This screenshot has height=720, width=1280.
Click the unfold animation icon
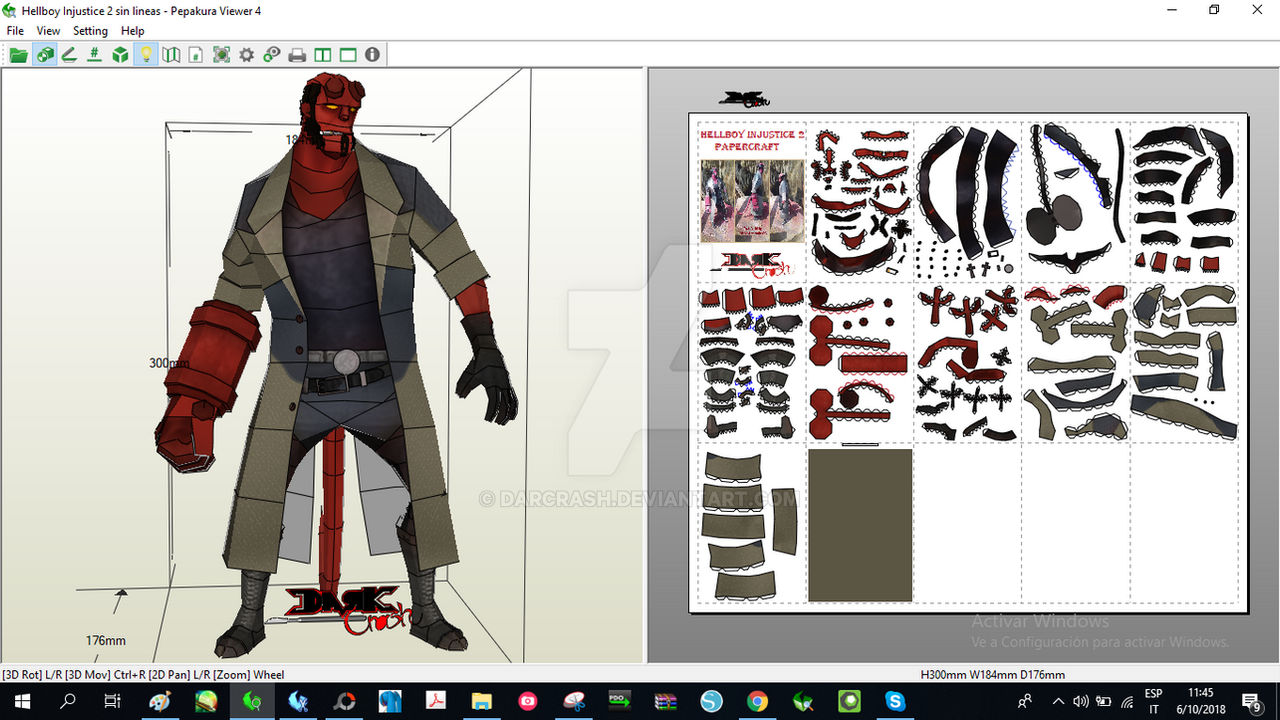click(69, 55)
